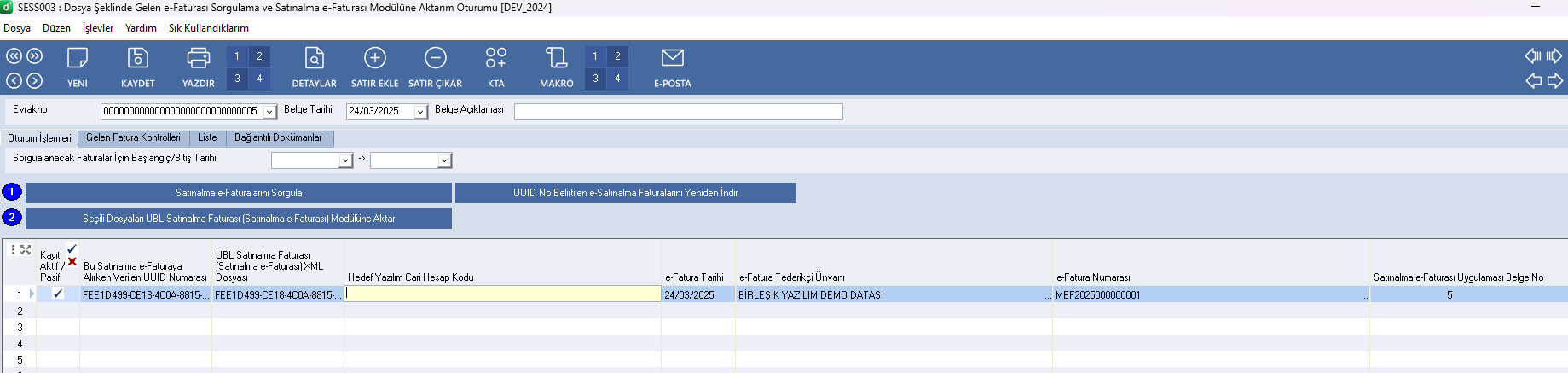Go to next record with single-right arrow icon
1568x373 pixels.
[x=35, y=81]
